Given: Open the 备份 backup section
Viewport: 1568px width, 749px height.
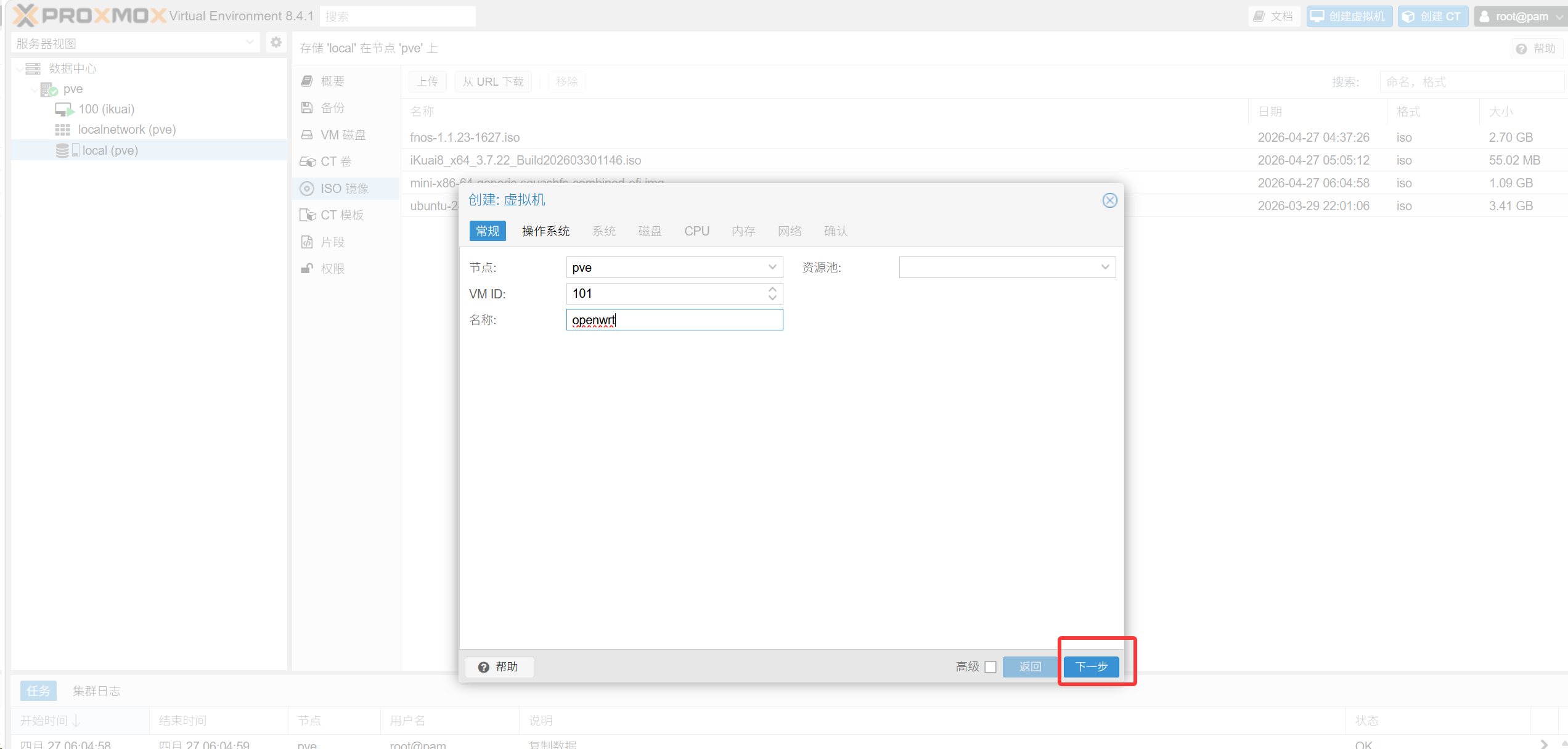Looking at the screenshot, I should (x=332, y=108).
